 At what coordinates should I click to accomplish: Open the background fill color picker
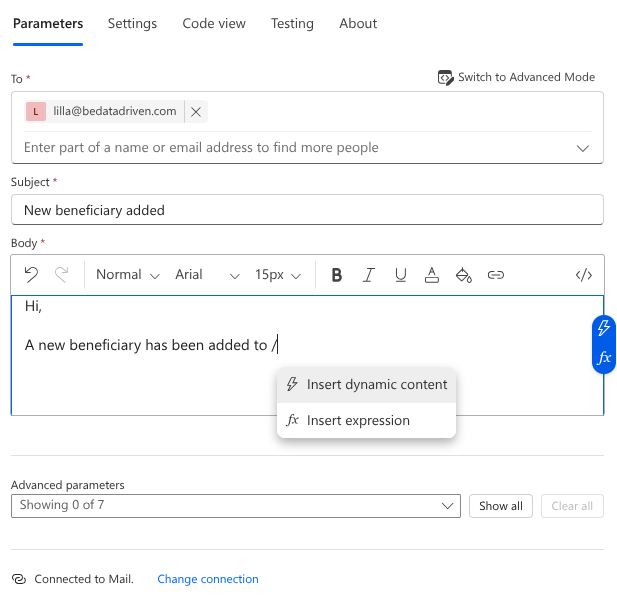pyautogui.click(x=464, y=275)
